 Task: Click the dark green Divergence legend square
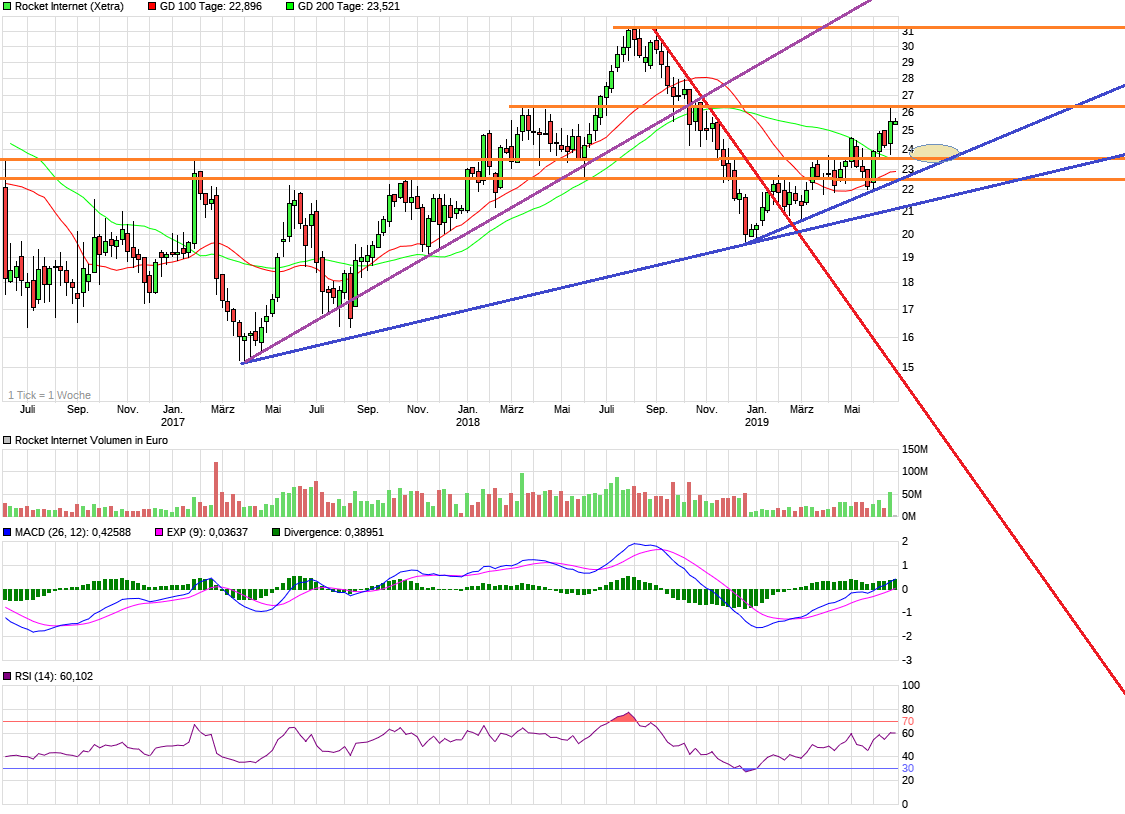pyautogui.click(x=276, y=532)
